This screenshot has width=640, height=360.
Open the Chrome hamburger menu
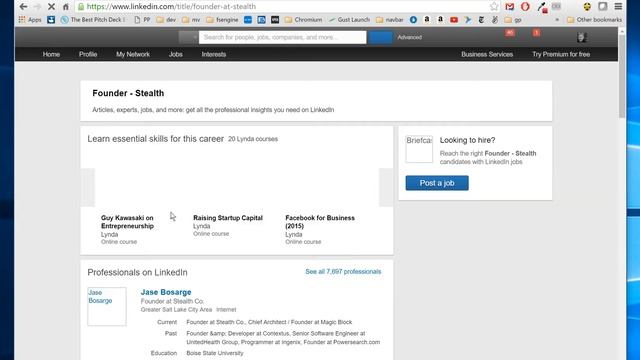[618, 7]
